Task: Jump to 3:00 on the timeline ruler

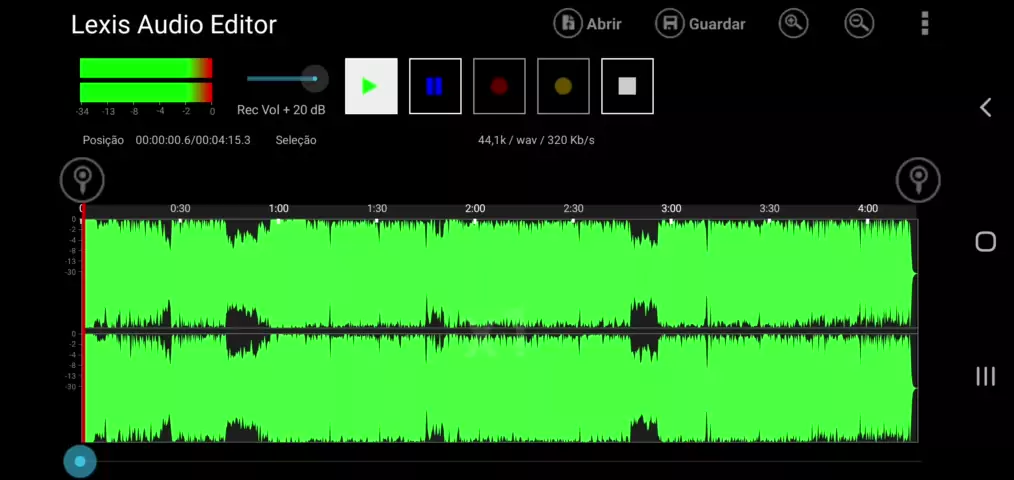Action: click(671, 208)
